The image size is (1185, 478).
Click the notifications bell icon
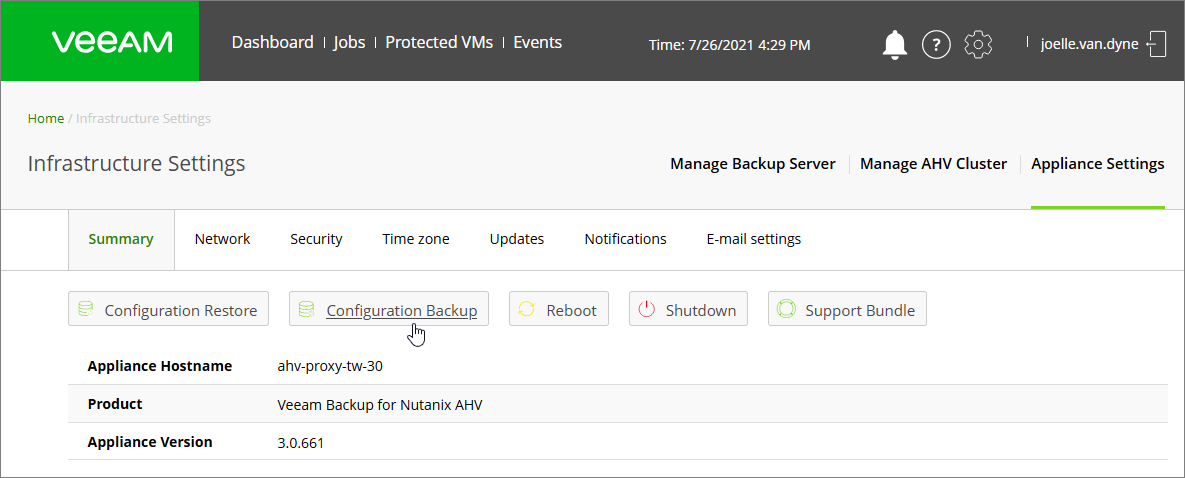pyautogui.click(x=894, y=44)
